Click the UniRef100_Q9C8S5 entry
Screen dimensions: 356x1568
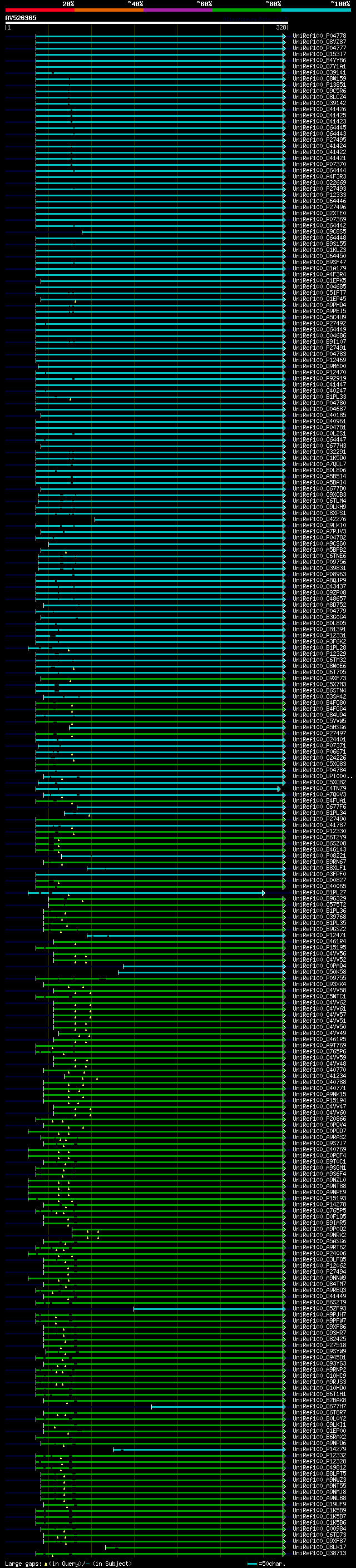coord(319,231)
